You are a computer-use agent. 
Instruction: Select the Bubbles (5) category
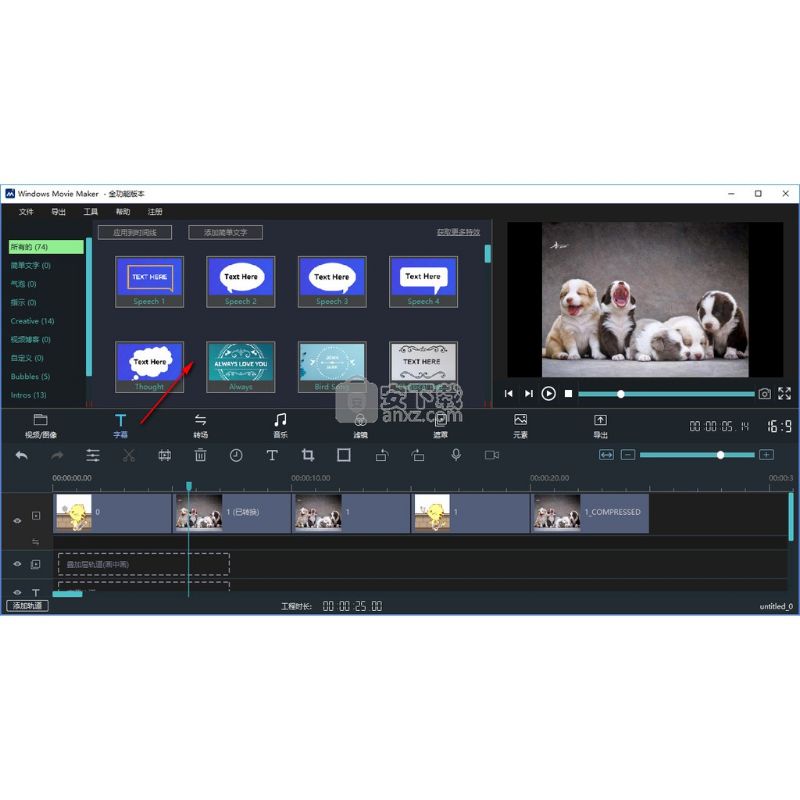click(32, 376)
